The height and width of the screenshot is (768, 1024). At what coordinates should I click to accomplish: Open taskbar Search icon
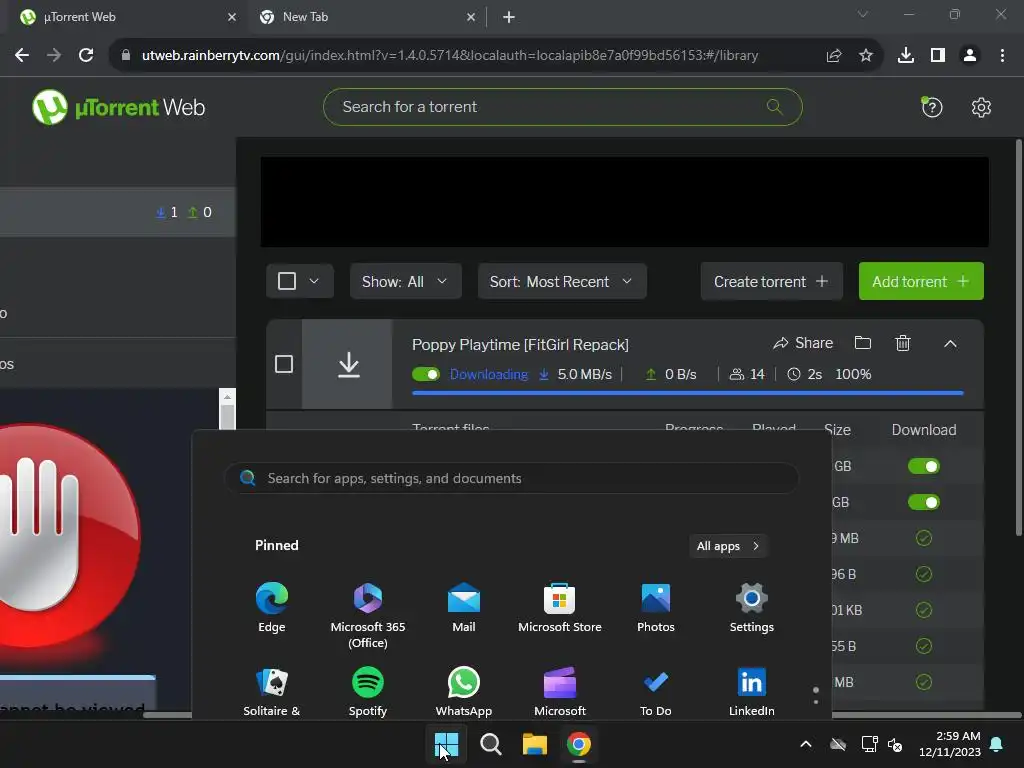(490, 744)
